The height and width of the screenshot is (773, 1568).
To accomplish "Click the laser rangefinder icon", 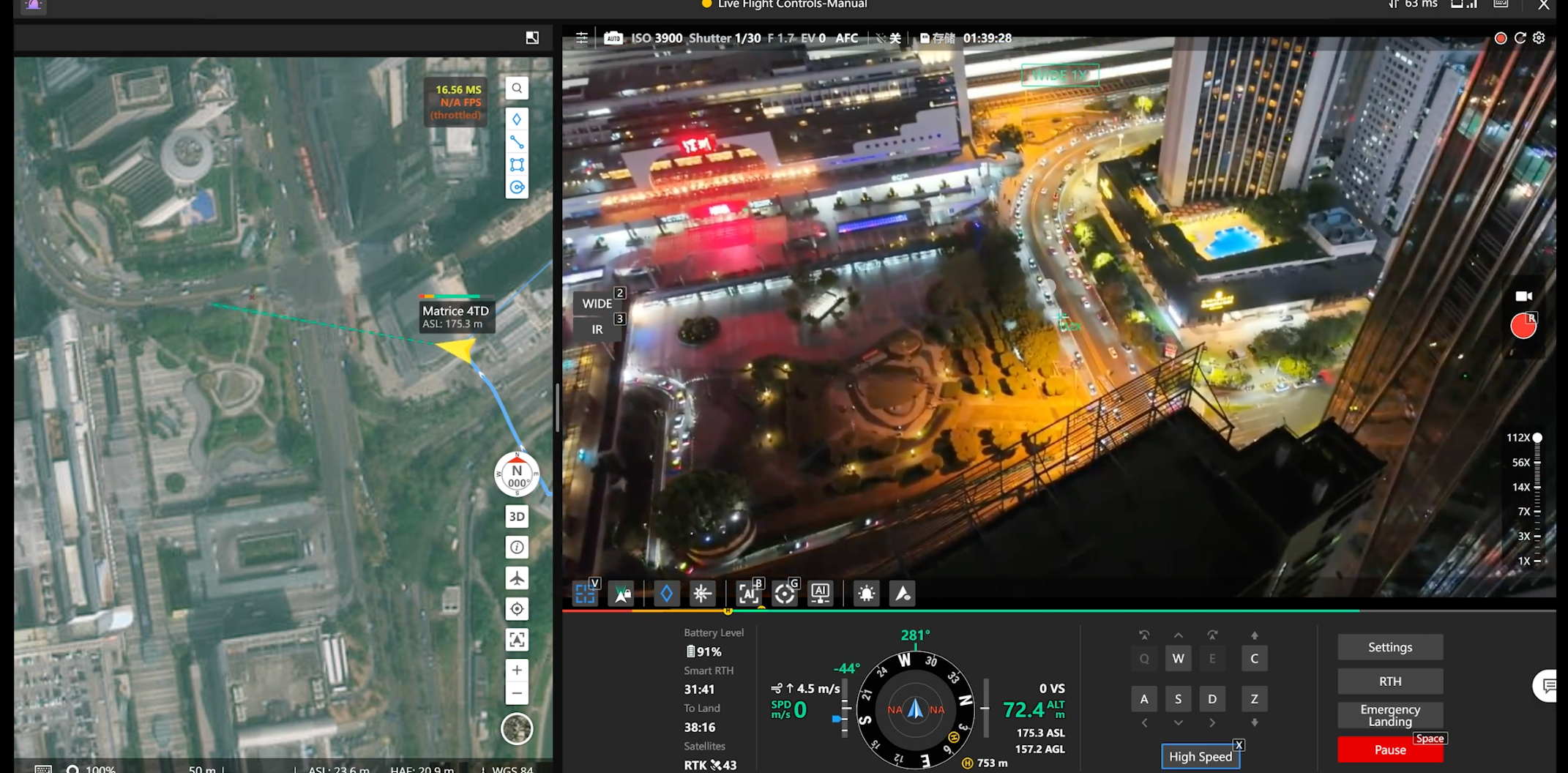I will [701, 594].
